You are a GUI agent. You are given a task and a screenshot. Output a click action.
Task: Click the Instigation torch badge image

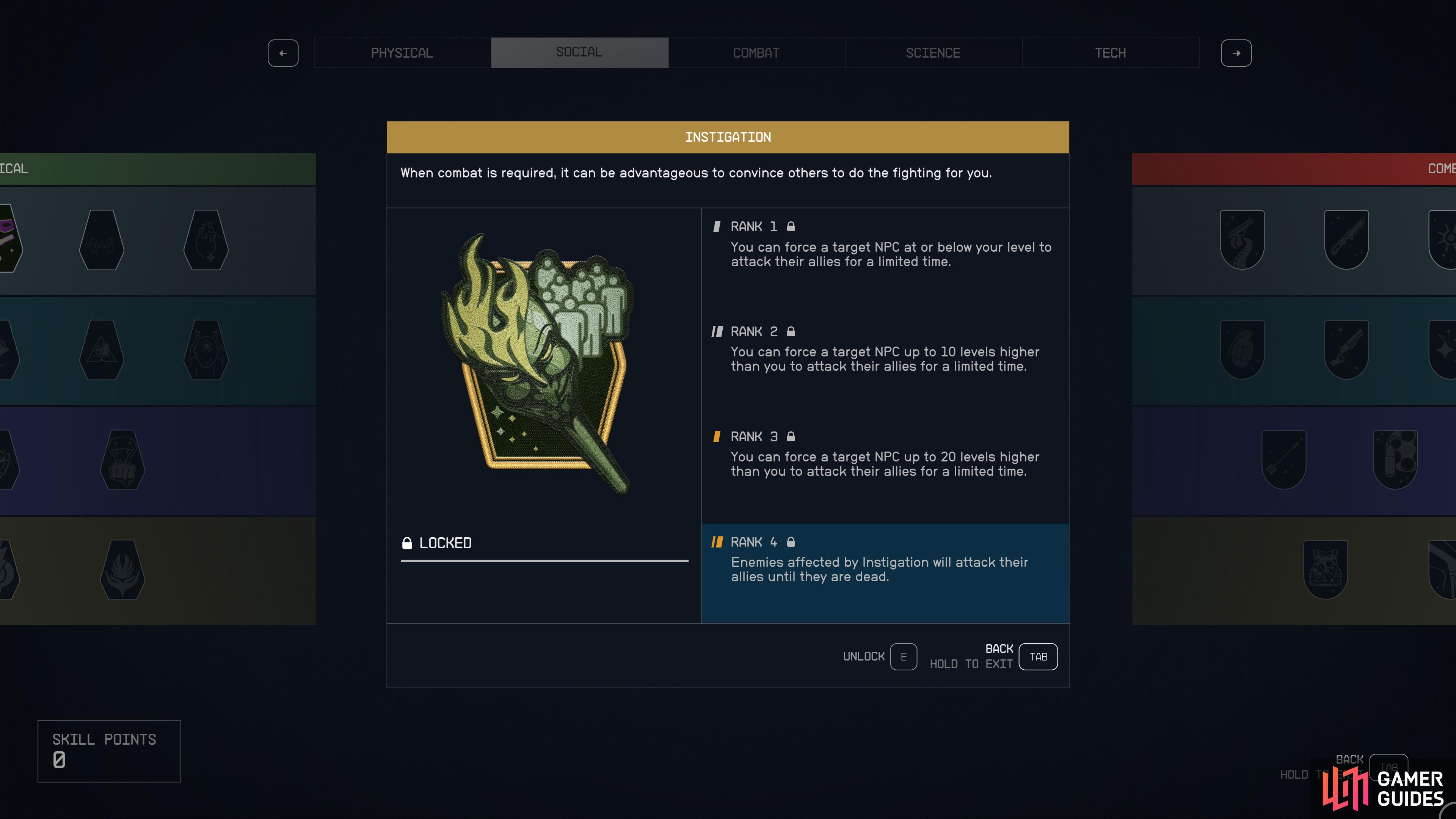(x=537, y=362)
